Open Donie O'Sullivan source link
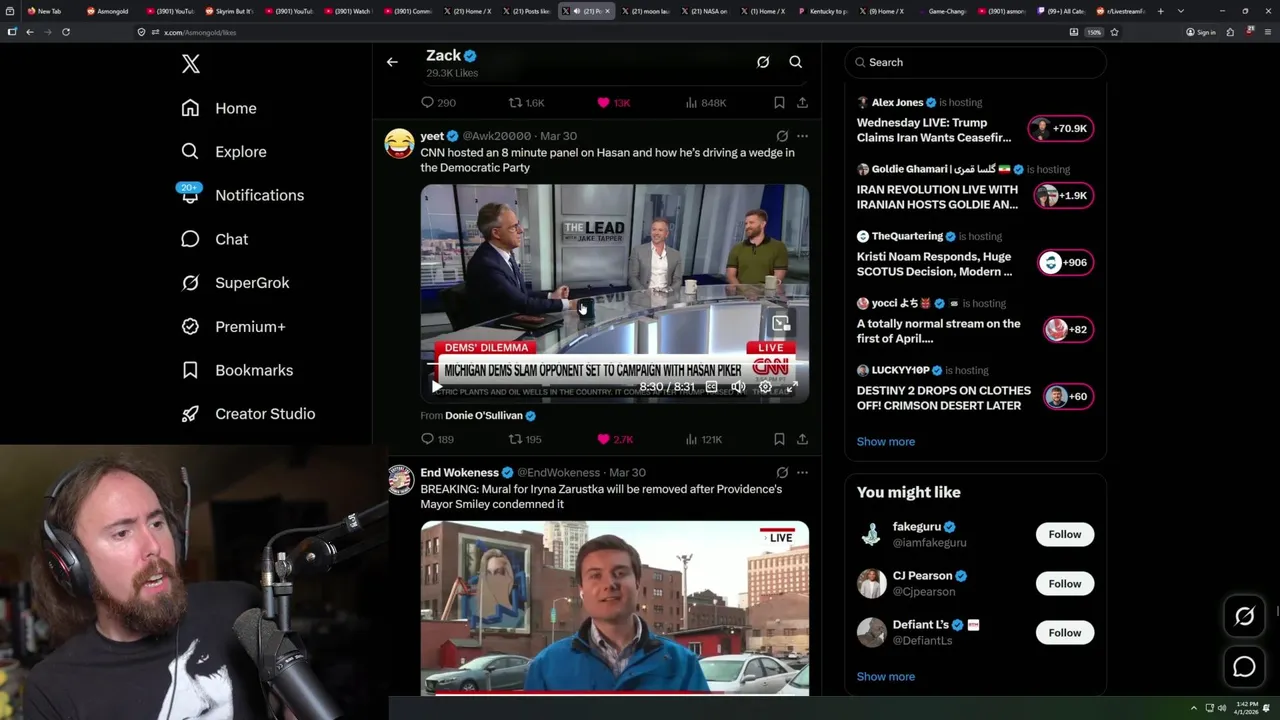 pyautogui.click(x=484, y=416)
